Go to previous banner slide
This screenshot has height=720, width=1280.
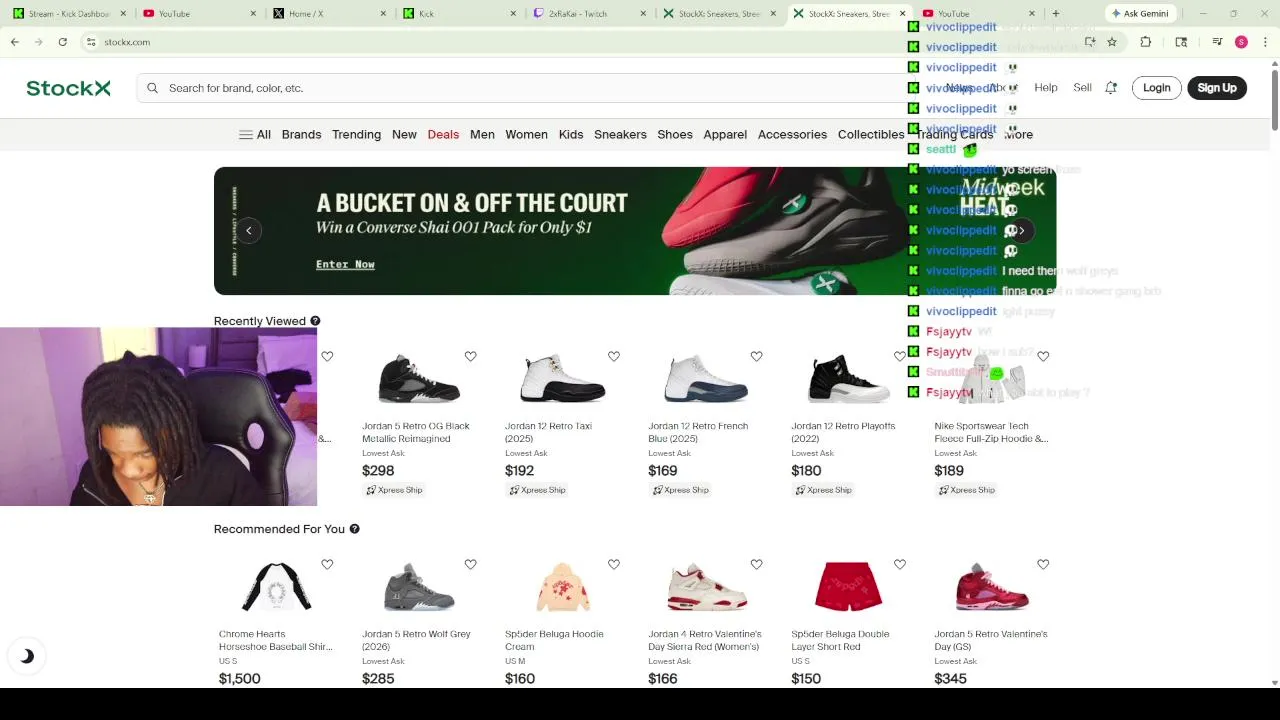[x=249, y=231]
